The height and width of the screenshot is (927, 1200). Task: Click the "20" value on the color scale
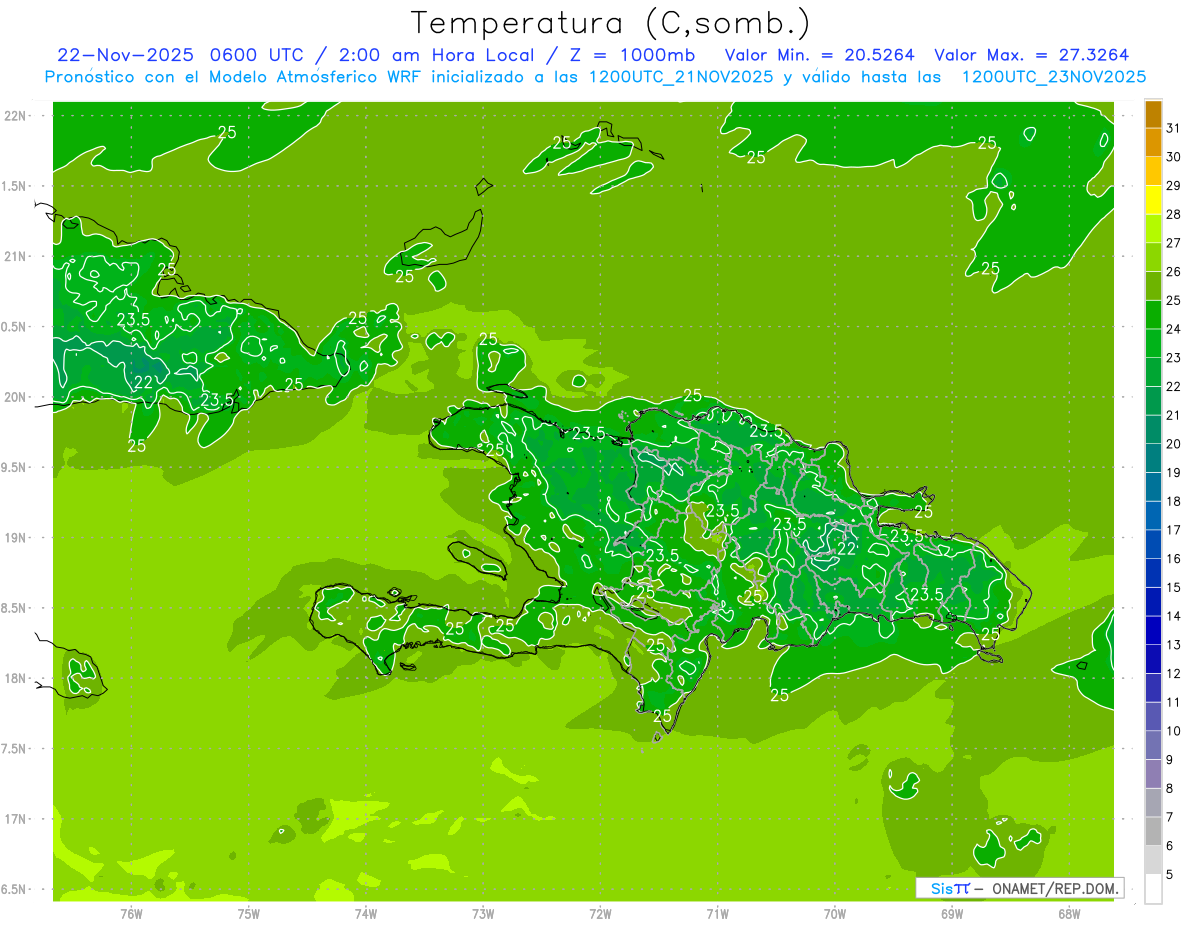[1174, 444]
